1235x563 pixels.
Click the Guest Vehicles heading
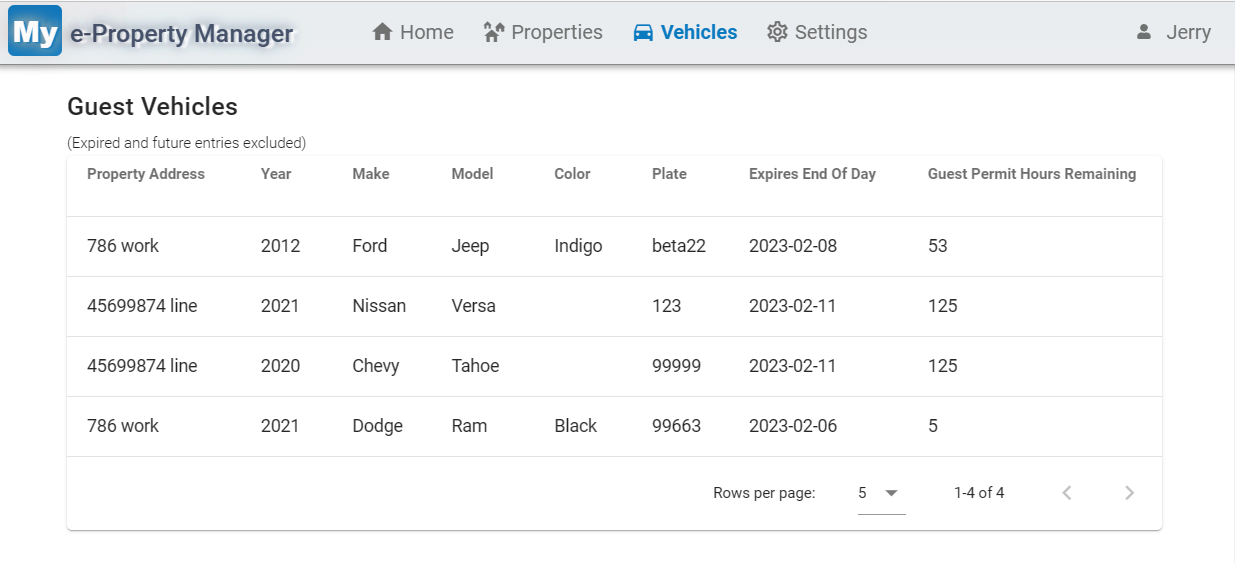click(152, 106)
